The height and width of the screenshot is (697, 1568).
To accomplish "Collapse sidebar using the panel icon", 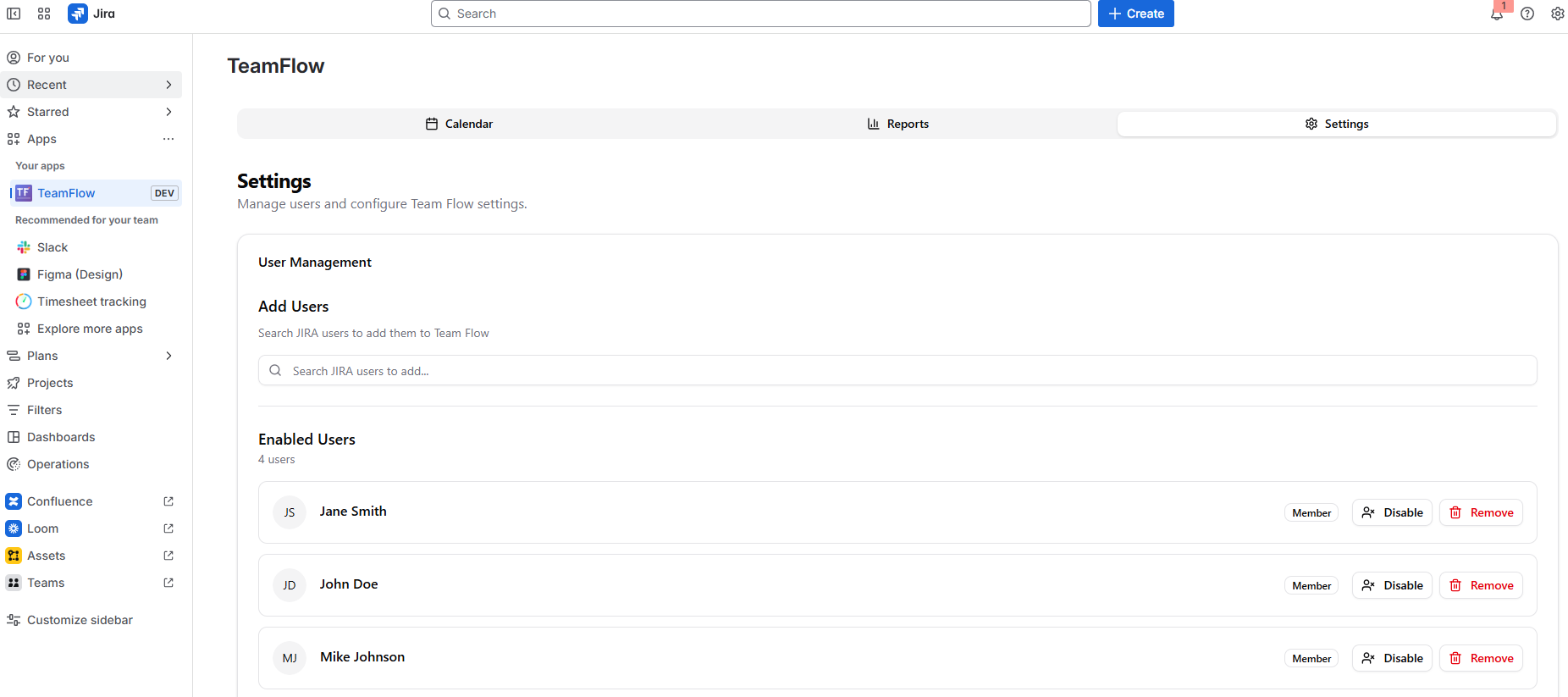I will (x=14, y=14).
